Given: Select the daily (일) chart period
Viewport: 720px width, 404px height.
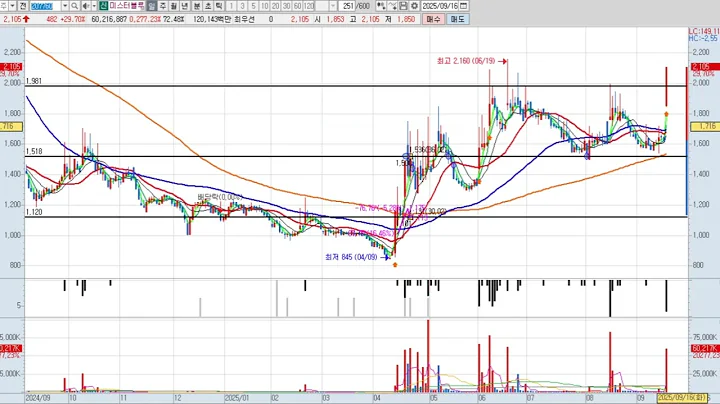Looking at the screenshot, I should point(152,6).
